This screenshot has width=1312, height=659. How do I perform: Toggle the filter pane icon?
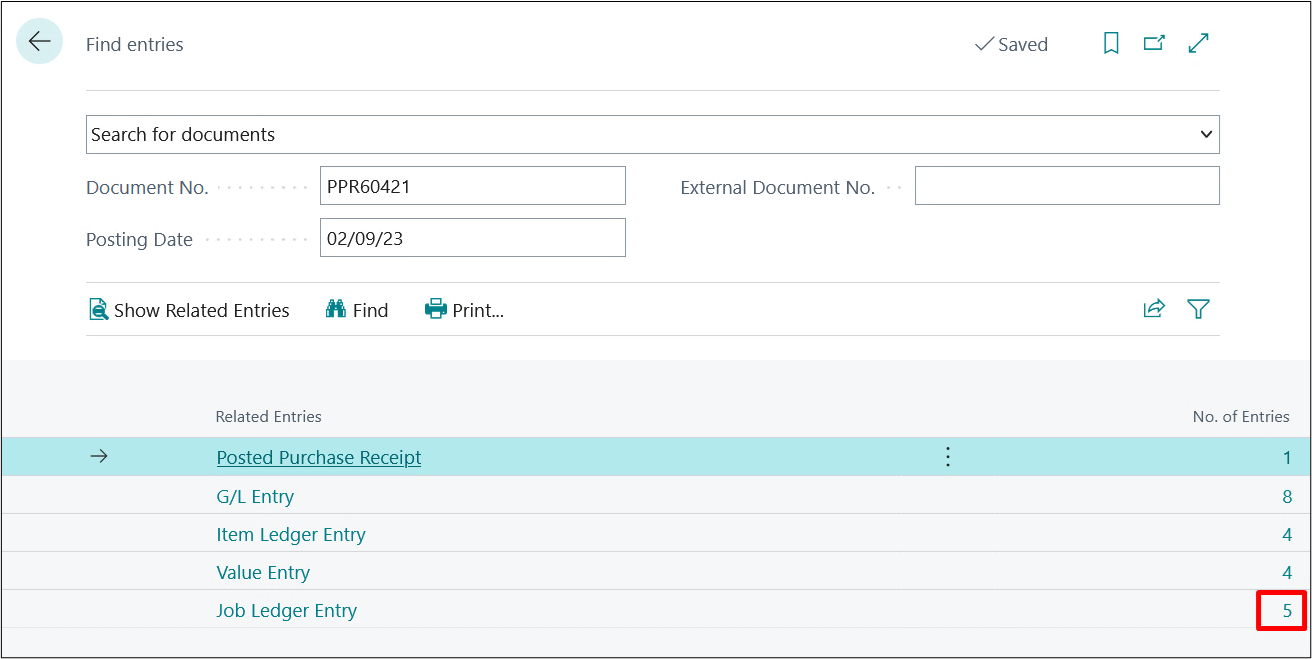(1198, 309)
